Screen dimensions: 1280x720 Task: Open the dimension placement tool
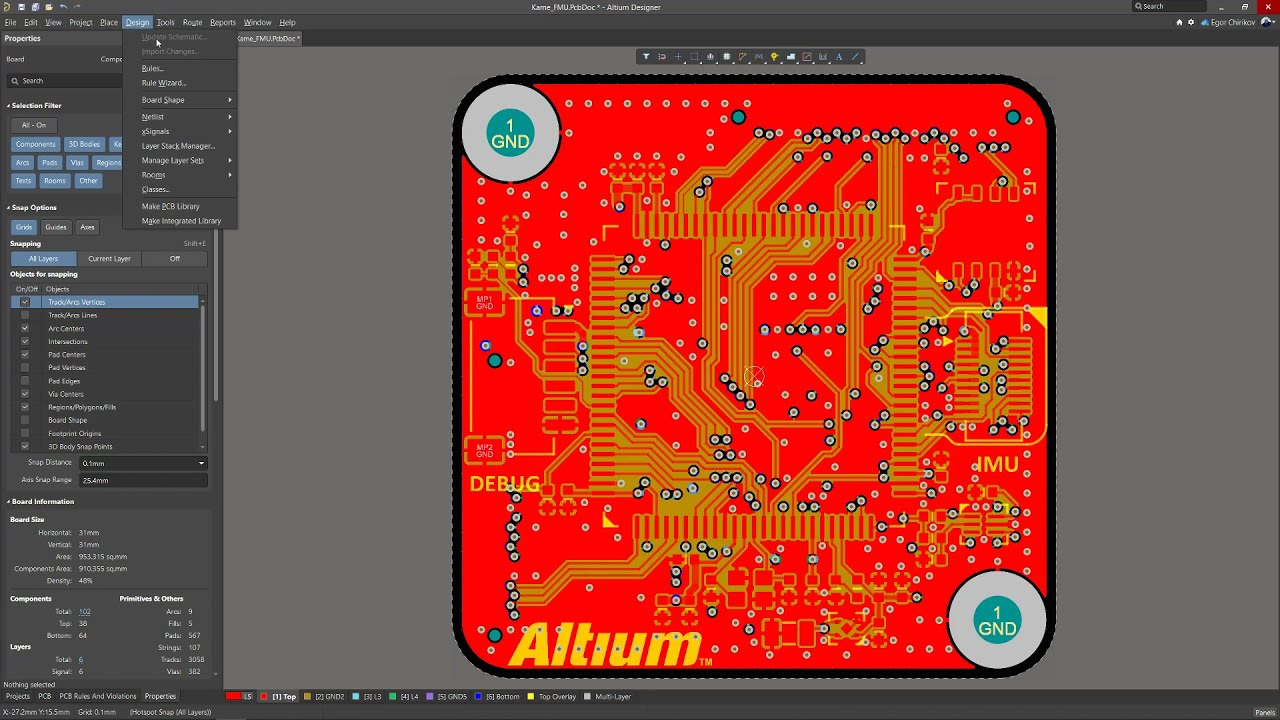[823, 57]
